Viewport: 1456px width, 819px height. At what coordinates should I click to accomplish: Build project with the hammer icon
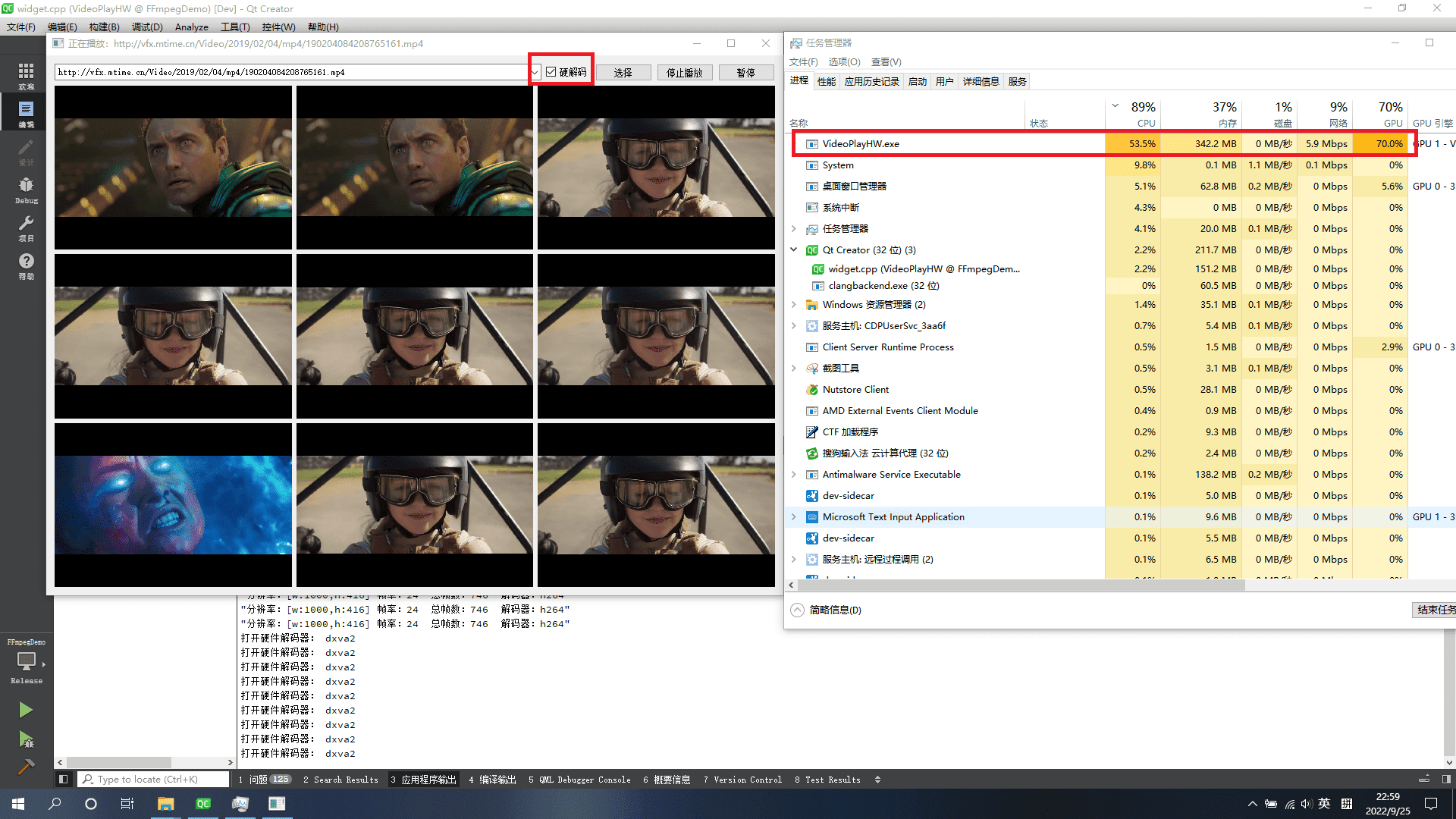click(26, 767)
